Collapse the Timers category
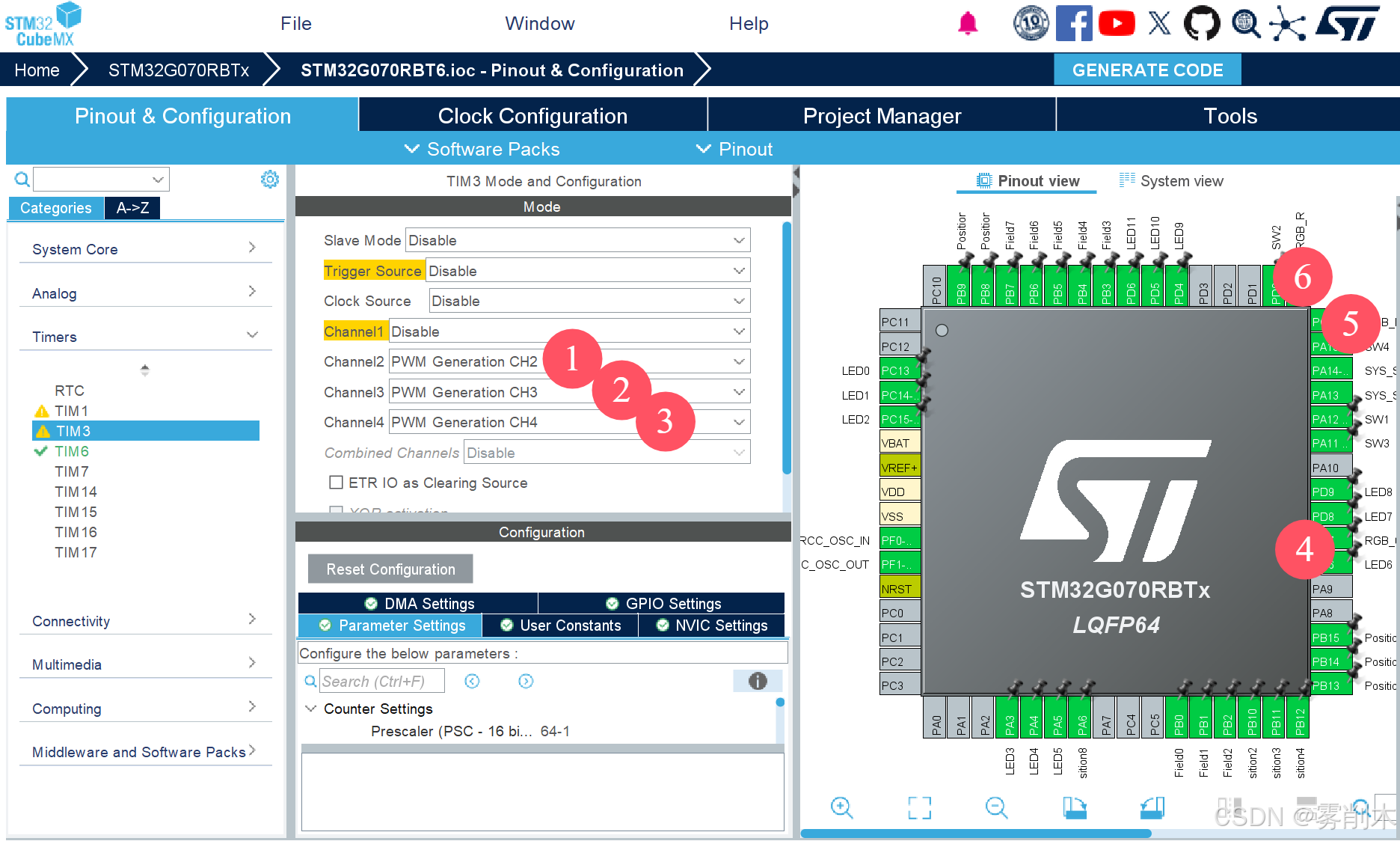1400x841 pixels. 144,337
